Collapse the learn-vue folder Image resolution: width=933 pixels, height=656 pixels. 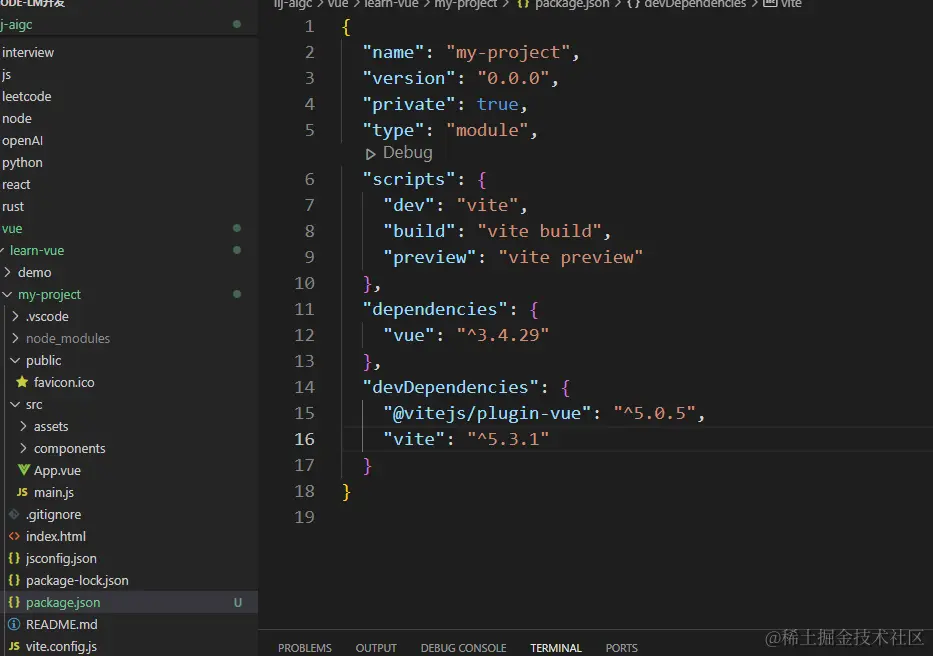pos(2,250)
